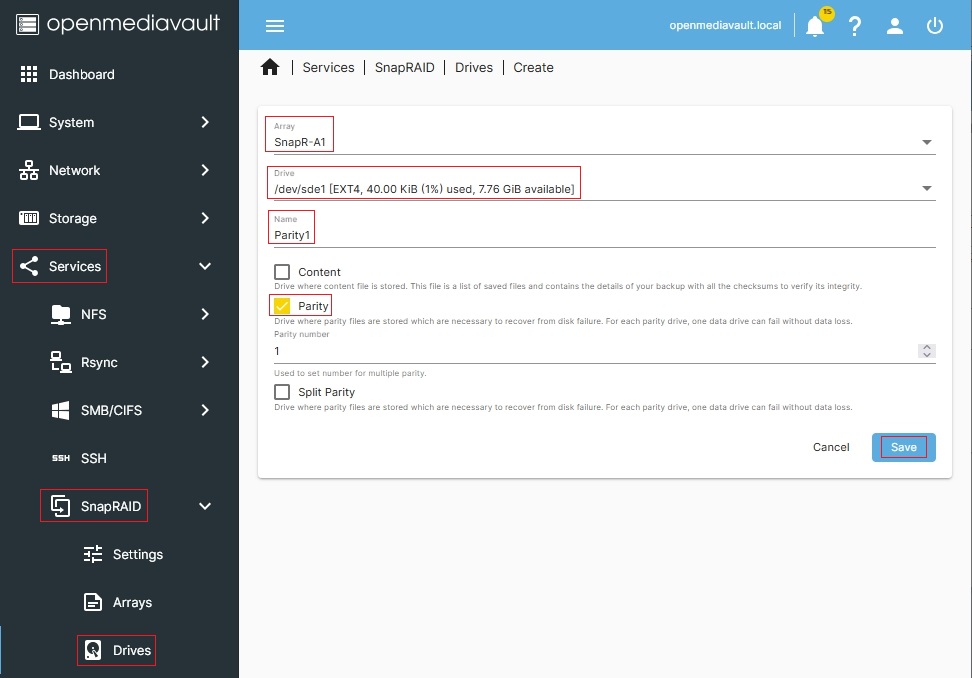
Task: Select the Storage section icon
Action: pyautogui.click(x=30, y=218)
